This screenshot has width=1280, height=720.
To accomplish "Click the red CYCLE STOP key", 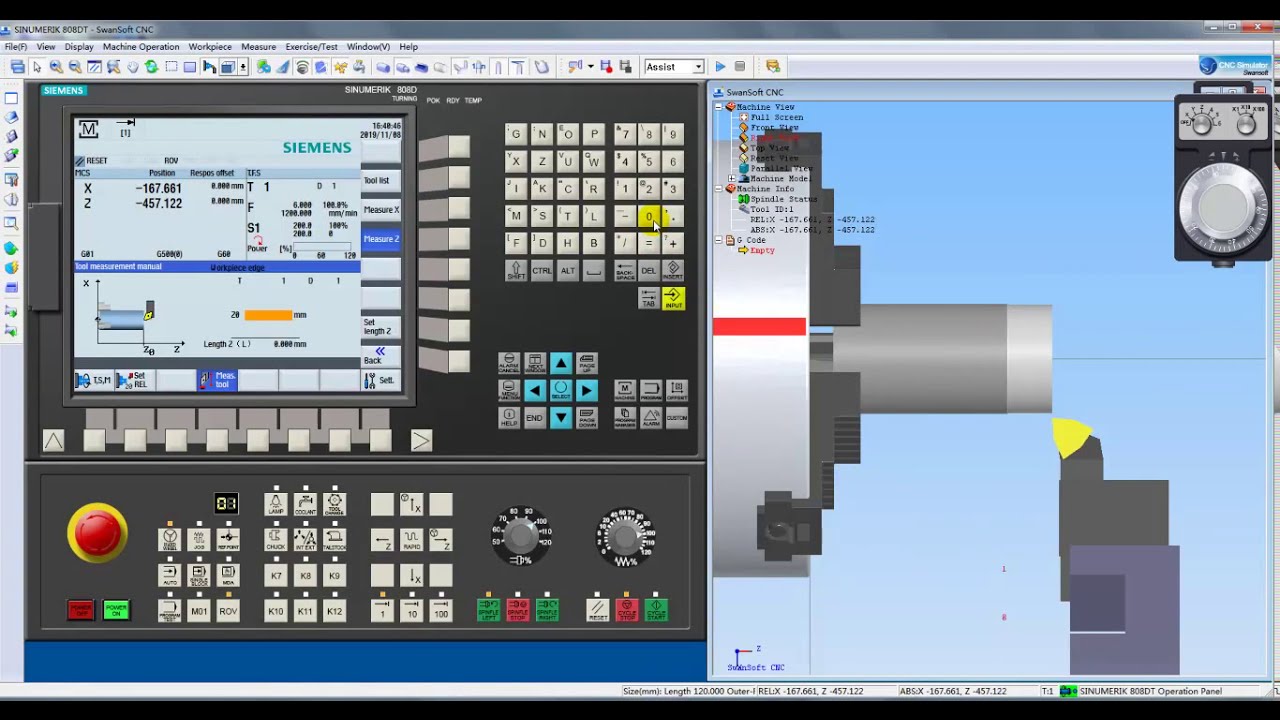I will pyautogui.click(x=627, y=609).
